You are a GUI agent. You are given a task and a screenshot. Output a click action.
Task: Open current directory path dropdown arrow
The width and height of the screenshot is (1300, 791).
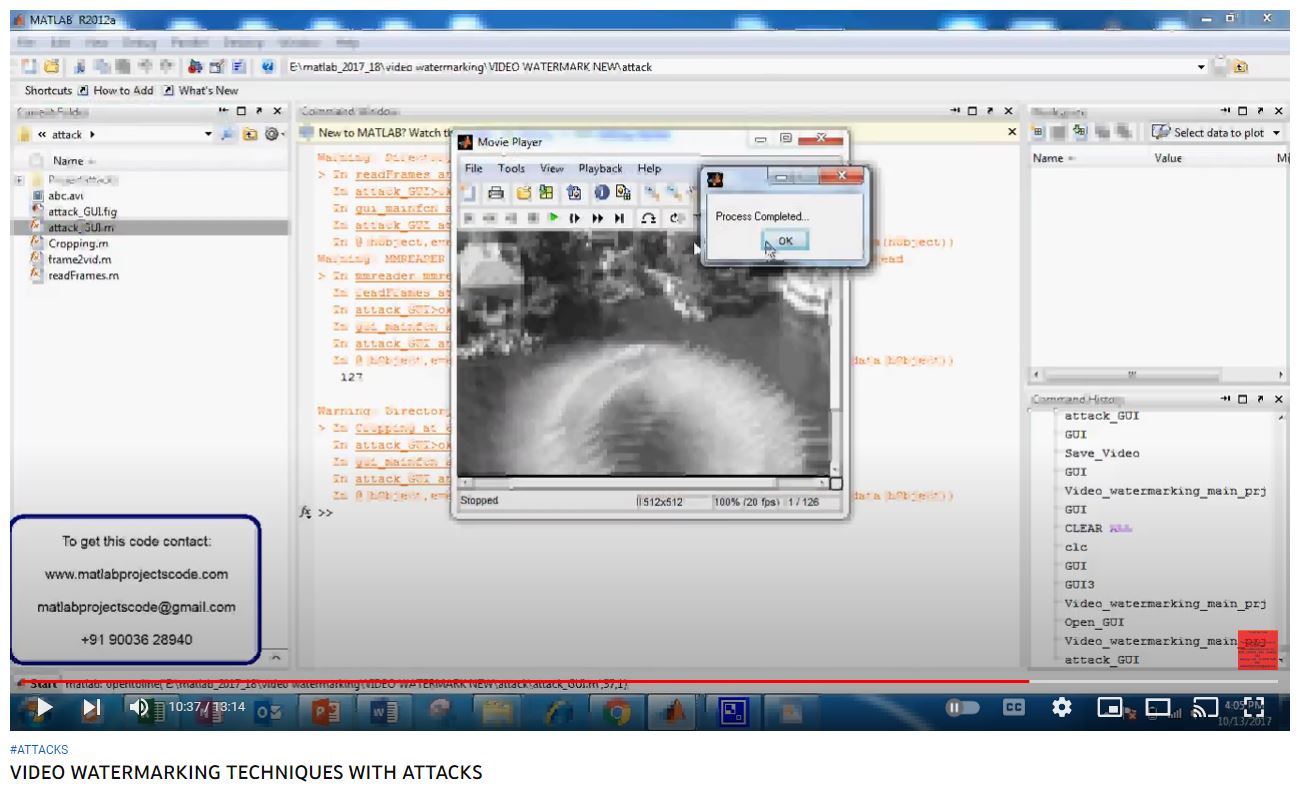(1202, 67)
